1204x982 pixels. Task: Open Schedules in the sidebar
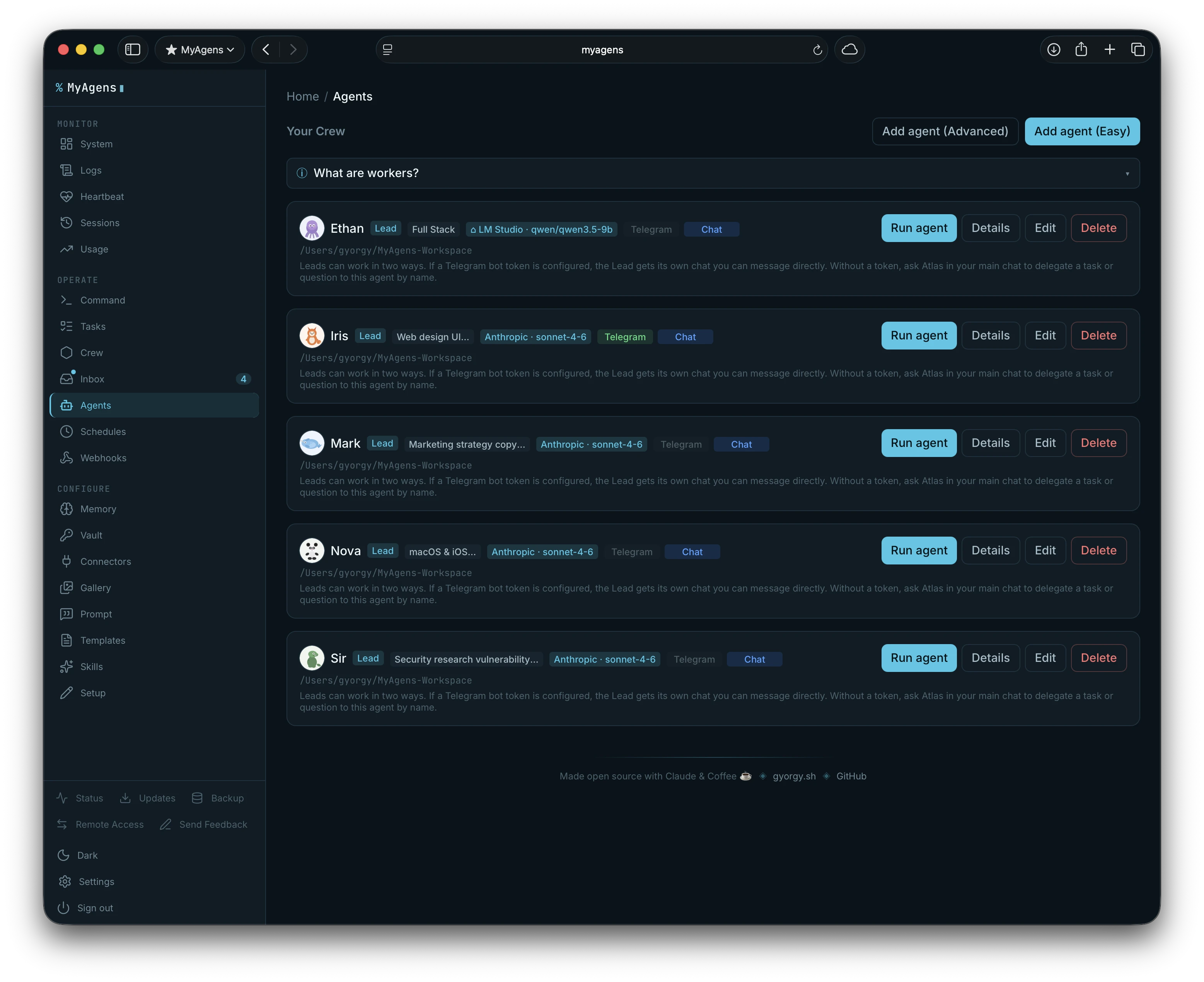(x=154, y=431)
